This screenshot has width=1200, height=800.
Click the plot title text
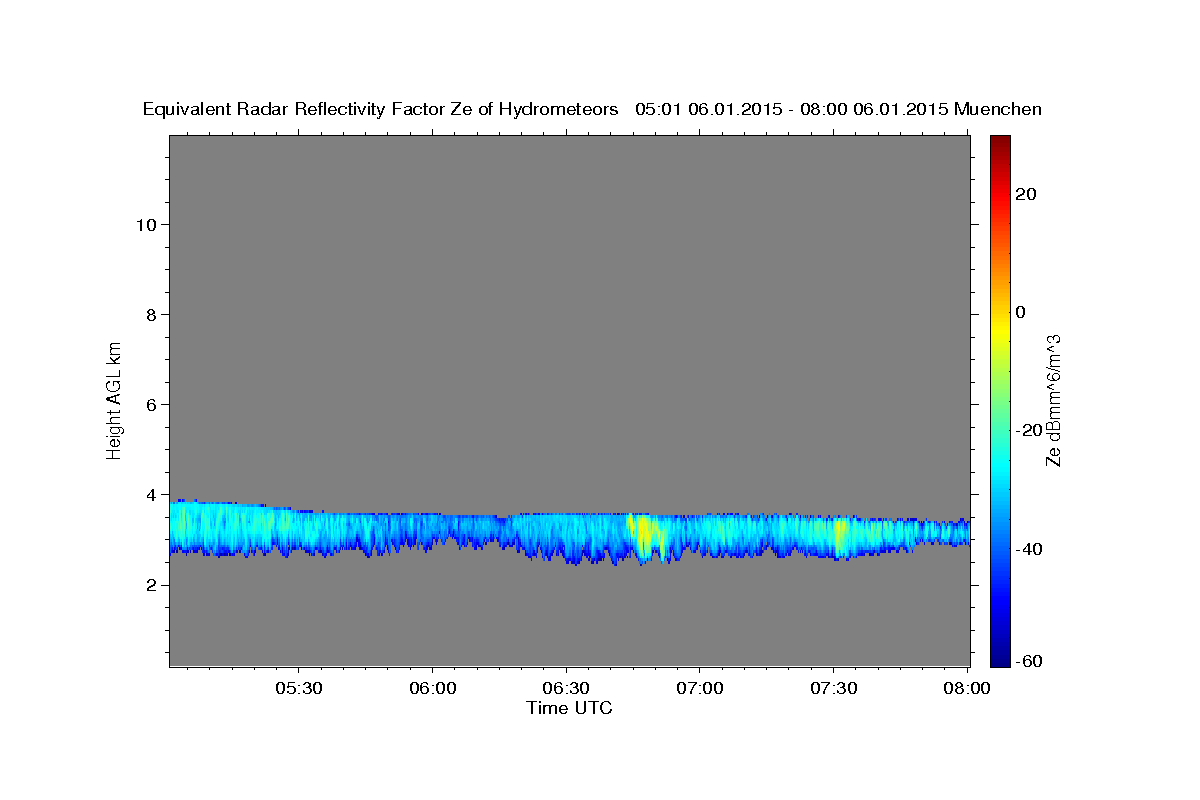pyautogui.click(x=593, y=110)
